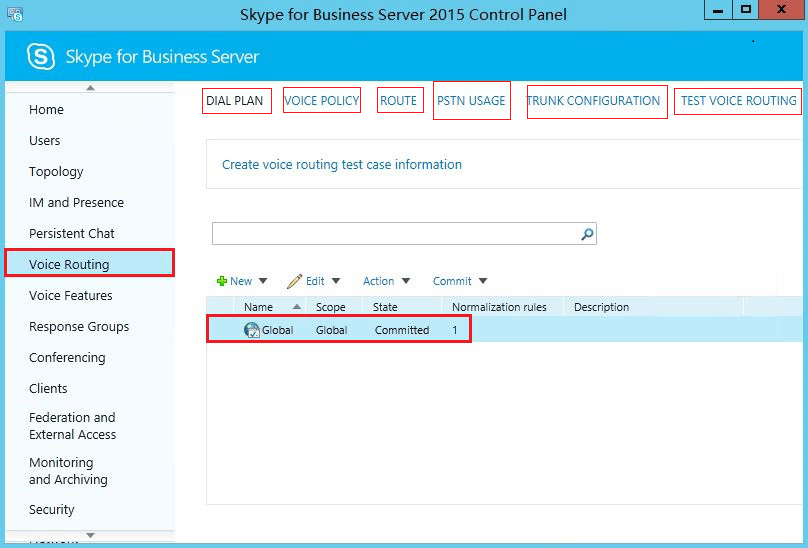808x548 pixels.
Task: Open Federation and External Access
Action: (72, 426)
